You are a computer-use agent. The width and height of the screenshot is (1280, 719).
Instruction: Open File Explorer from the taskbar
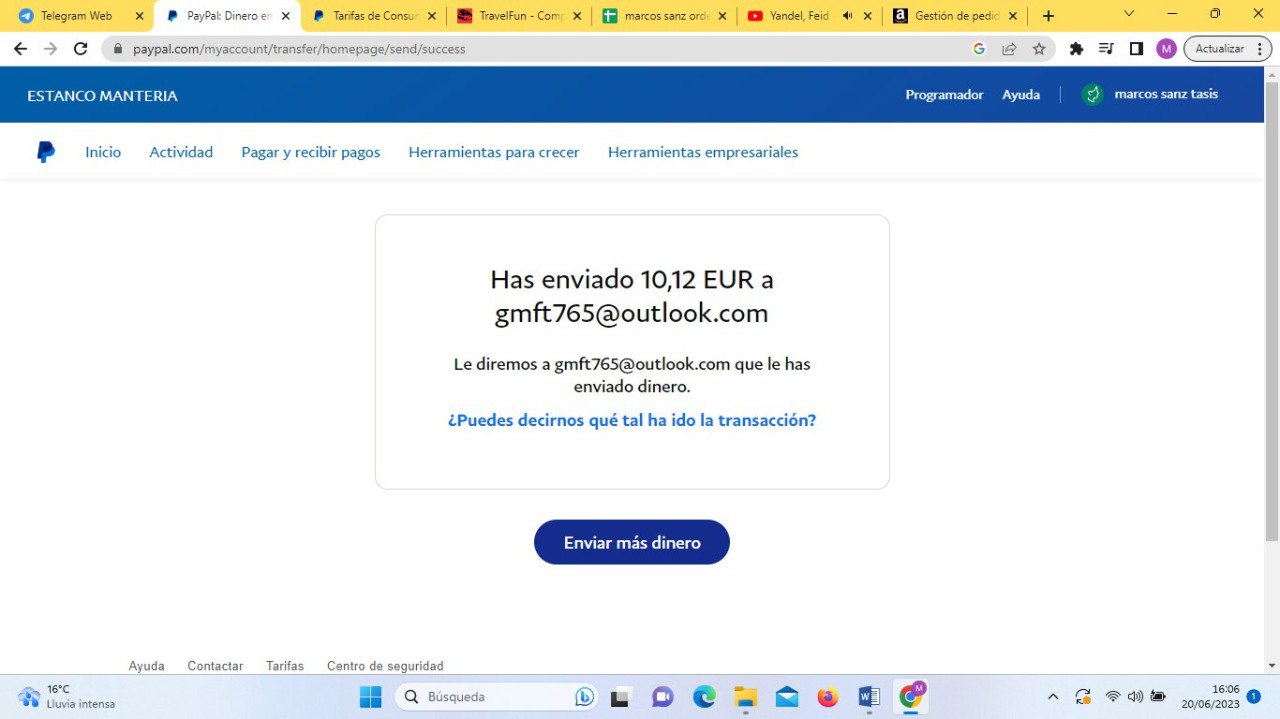(x=745, y=697)
